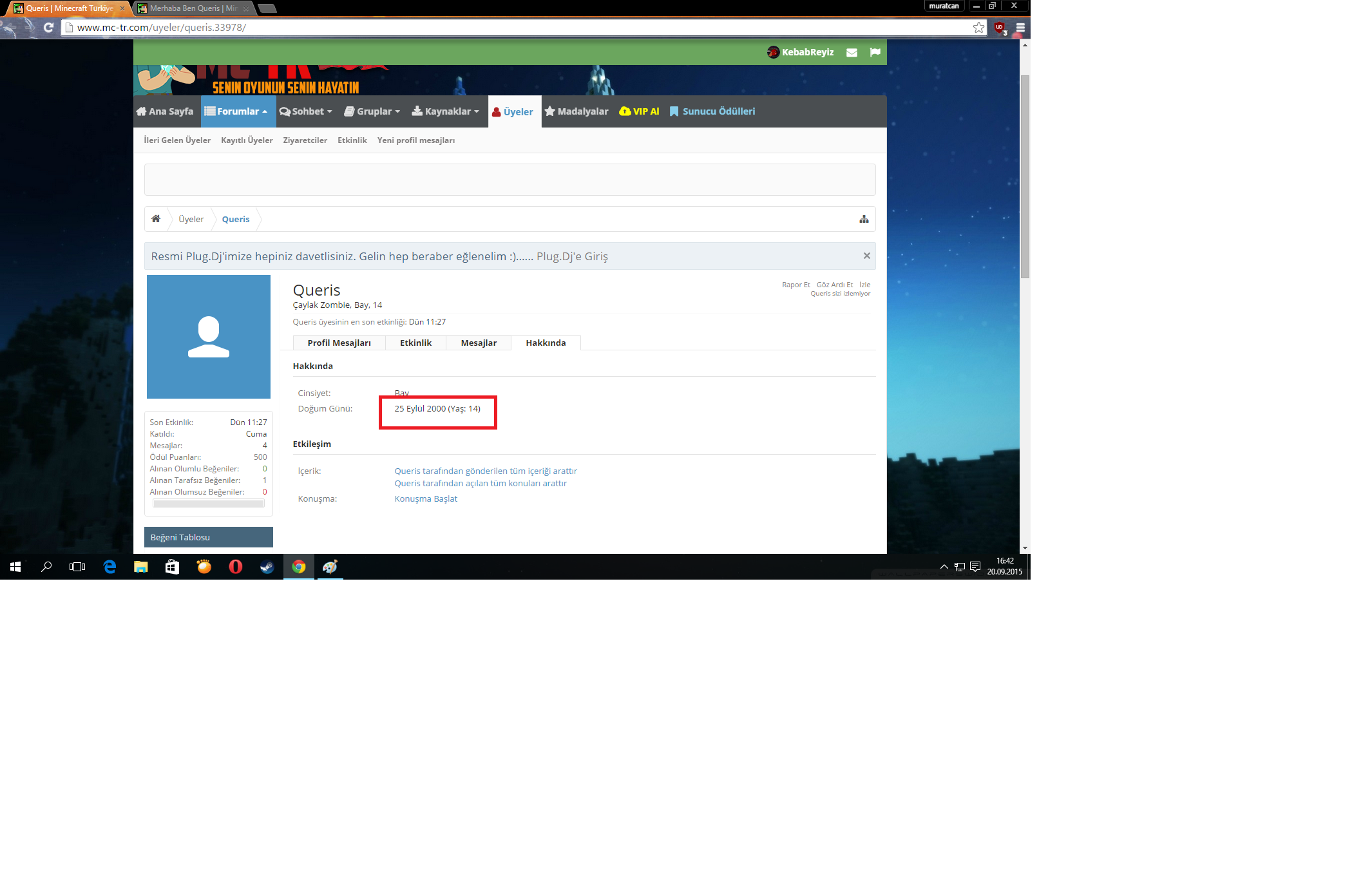The image size is (1372, 872).
Task: Click the like ratio progress bar
Action: (x=209, y=504)
